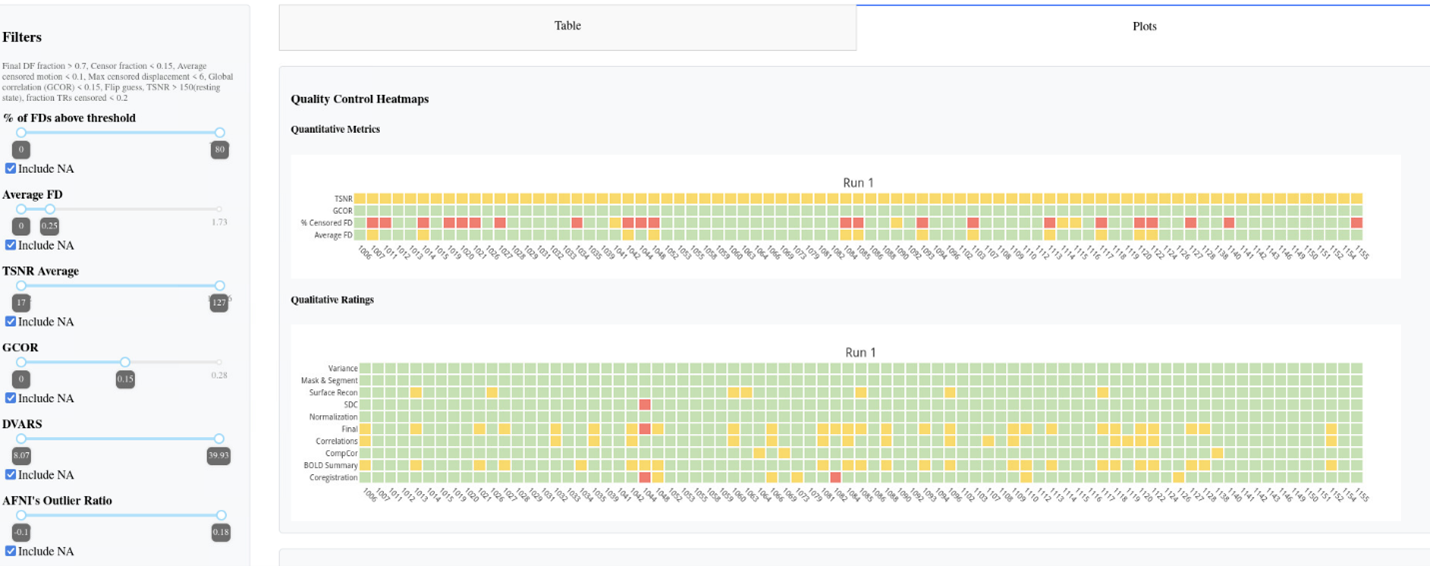Toggle Include NA under % of FDs above threshold

pos(11,168)
